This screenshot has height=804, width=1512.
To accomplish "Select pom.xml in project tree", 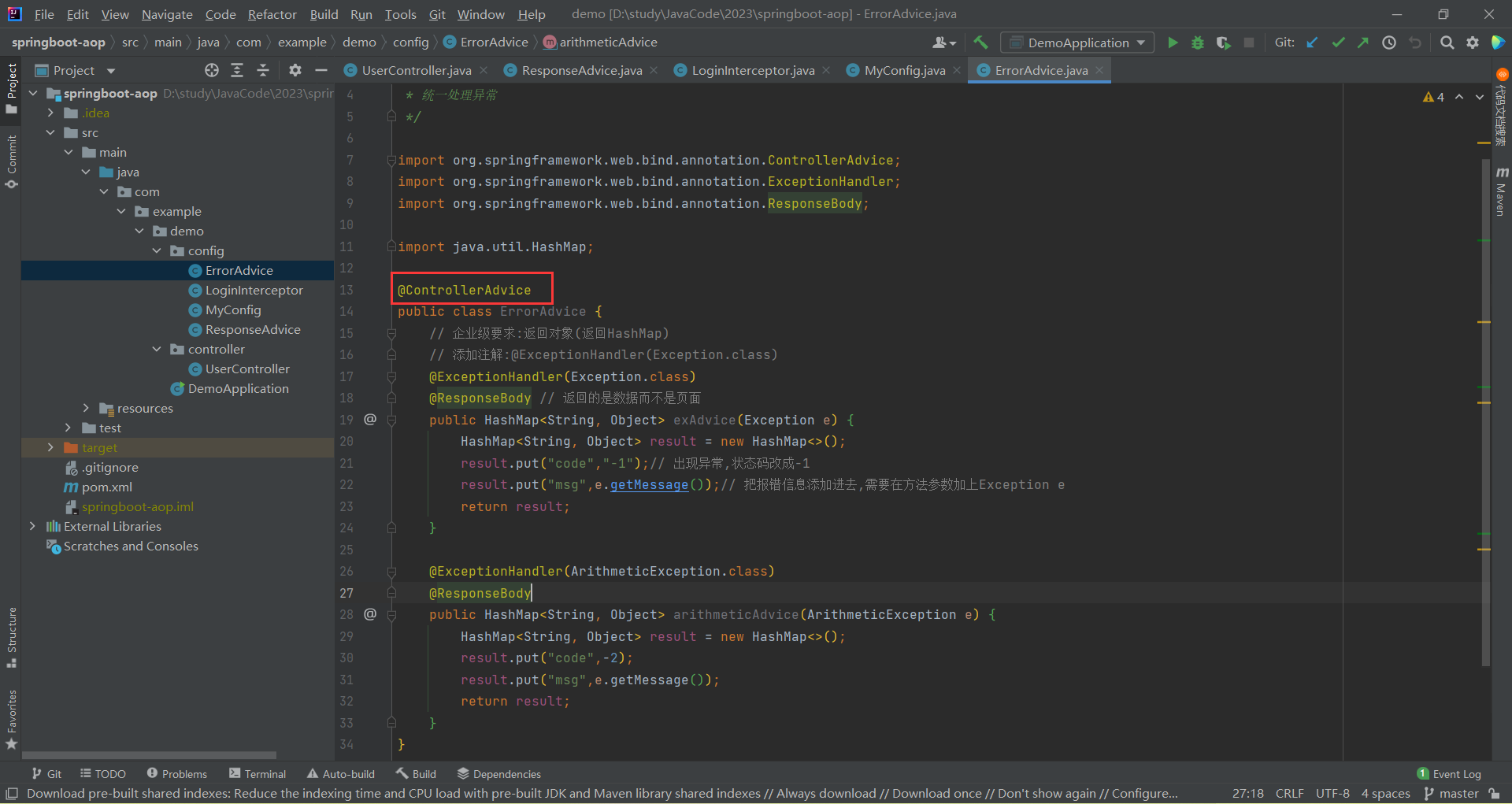I will coord(106,487).
